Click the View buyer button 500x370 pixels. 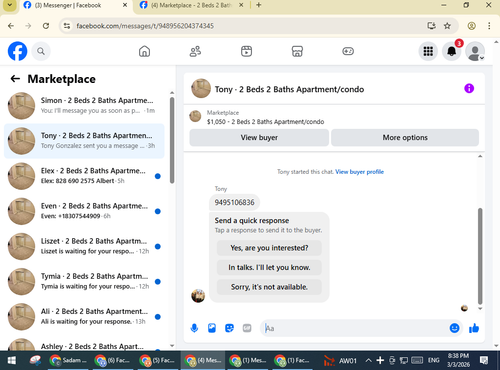coord(259,138)
